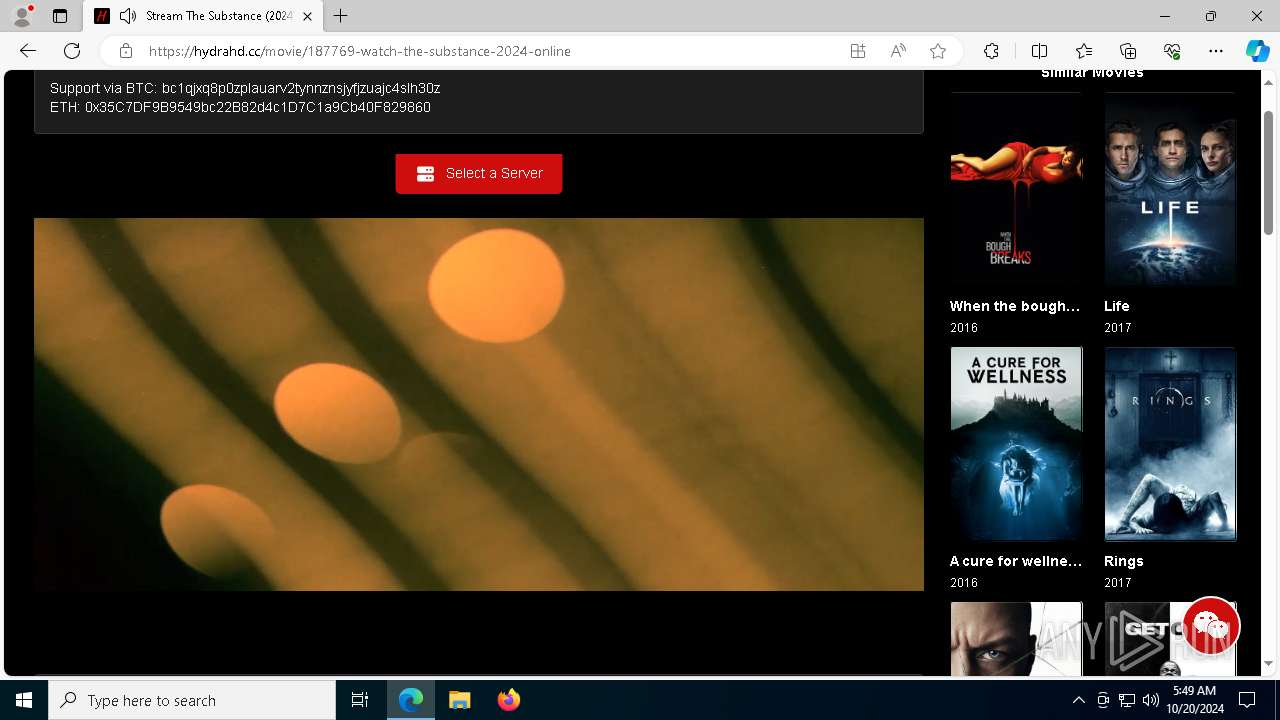Viewport: 1280px width, 720px height.
Task: Click the 'Rings' title link
Action: [x=1124, y=561]
